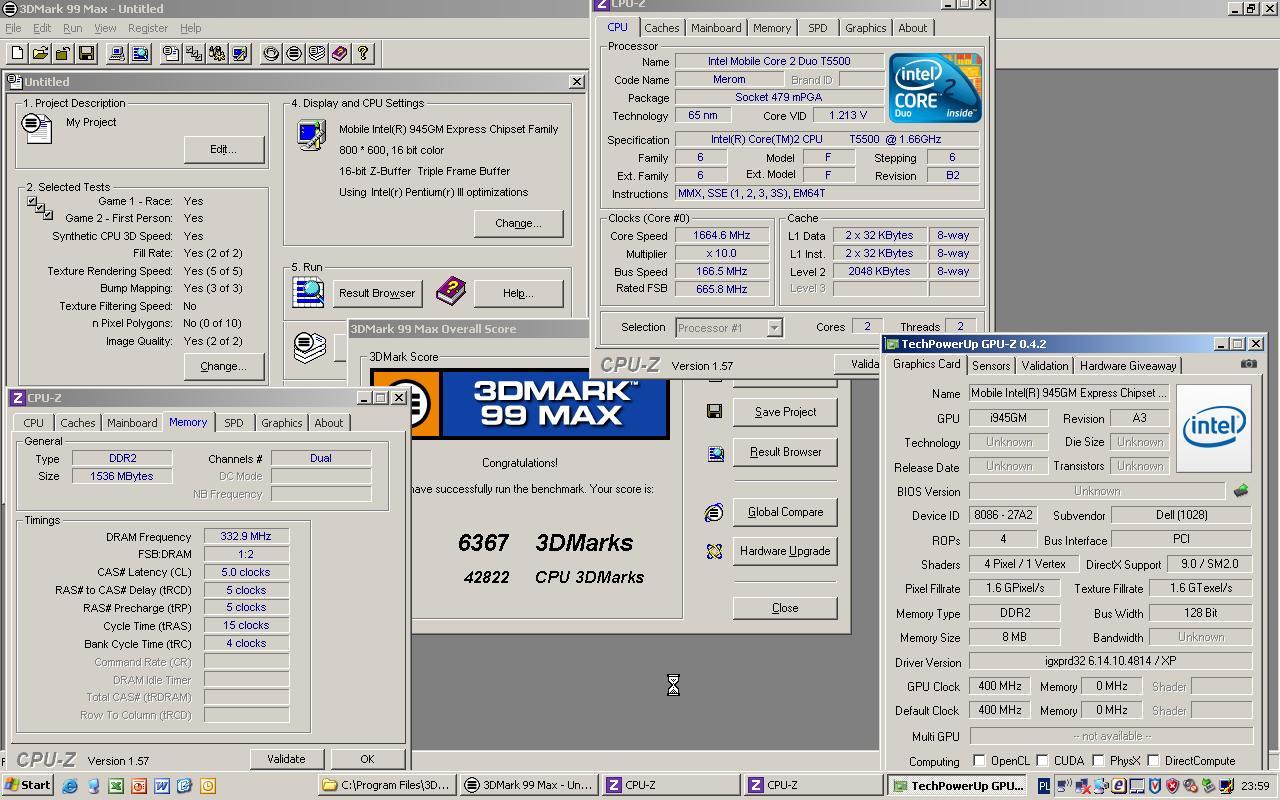Screen dimensions: 1280x800
Task: Click Hardware Upgrade button
Action: [785, 551]
